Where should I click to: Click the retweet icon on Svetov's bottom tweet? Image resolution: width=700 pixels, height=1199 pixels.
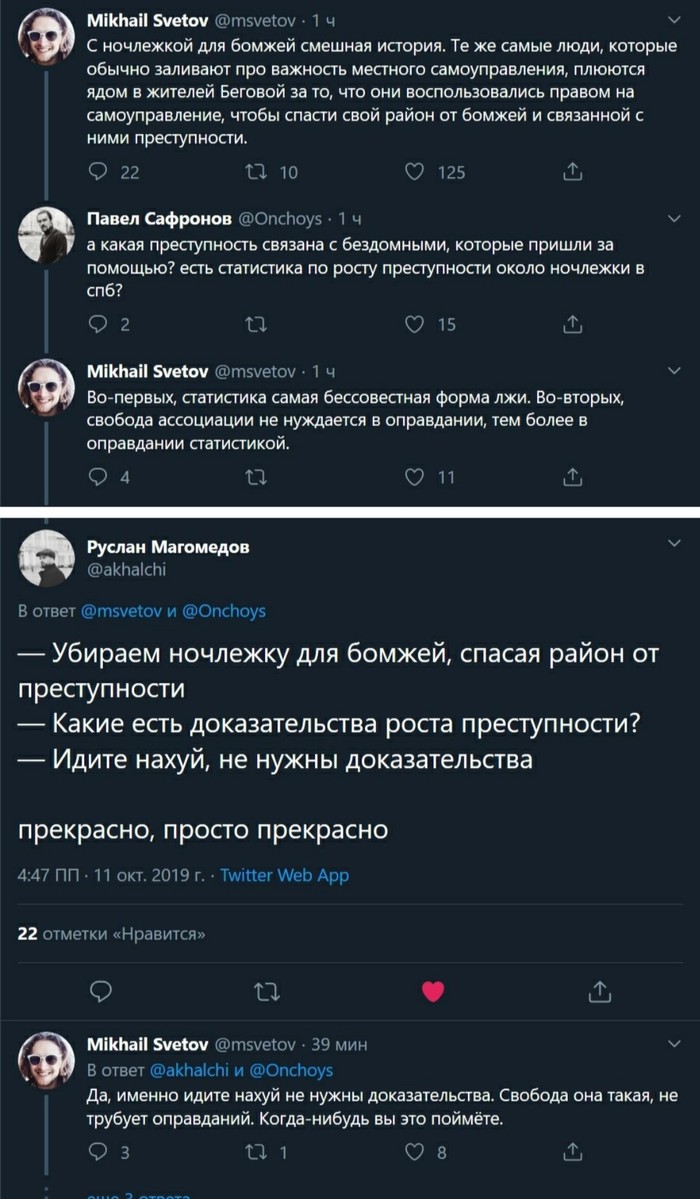tap(258, 1151)
